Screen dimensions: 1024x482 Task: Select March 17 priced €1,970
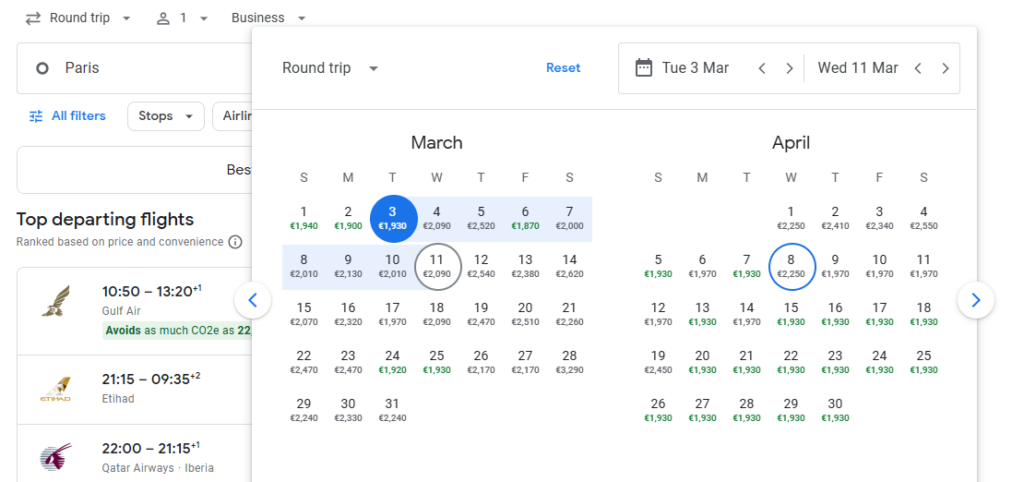click(392, 314)
